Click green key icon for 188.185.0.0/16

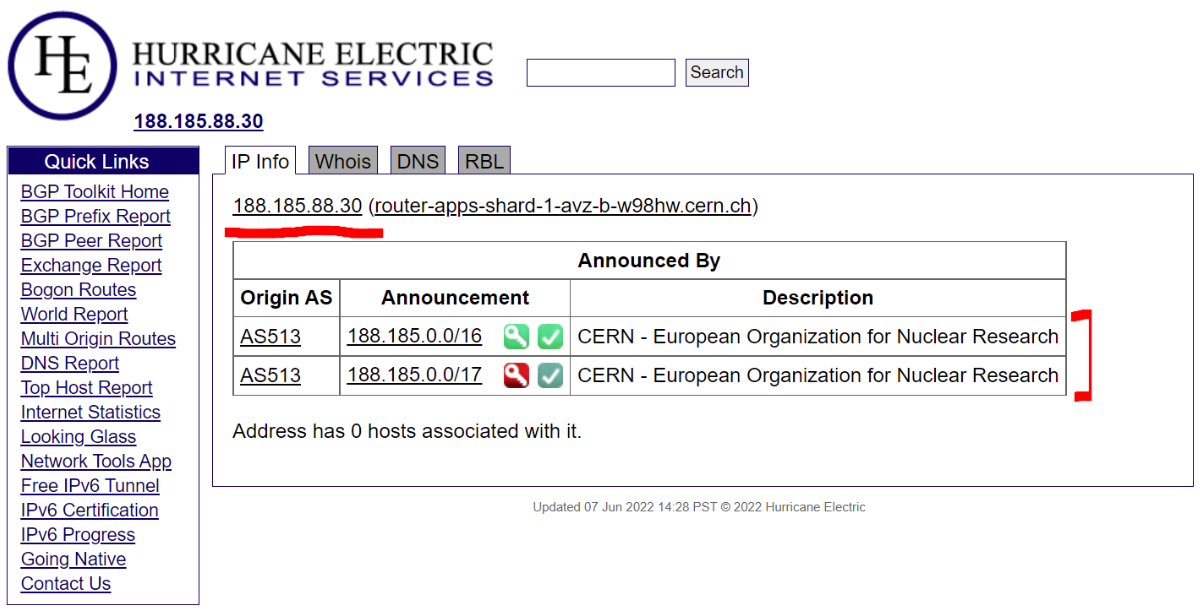[516, 337]
